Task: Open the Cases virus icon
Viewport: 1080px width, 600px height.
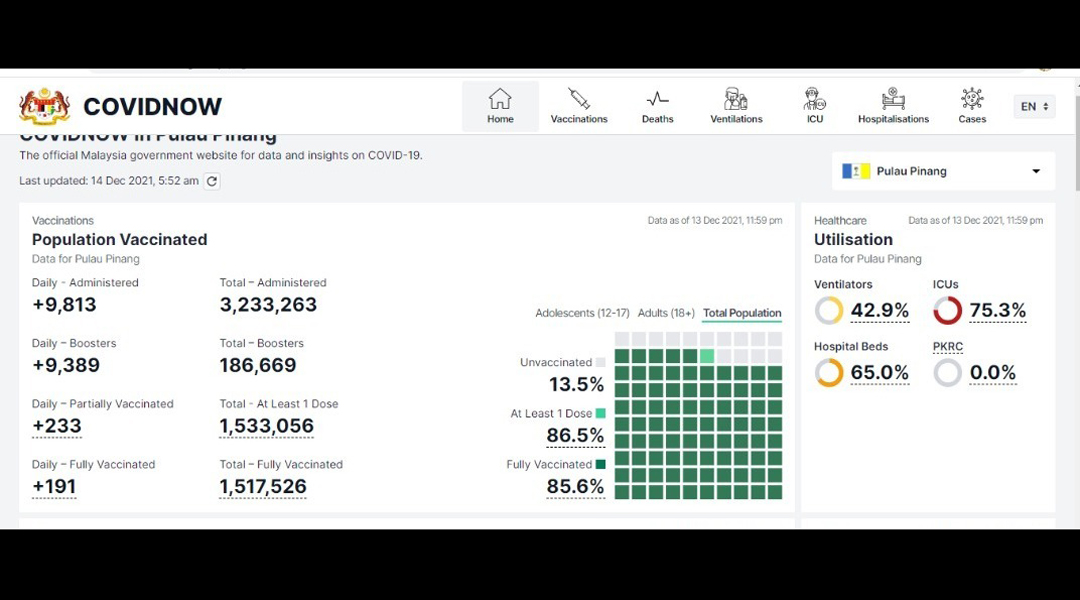Action: click(972, 99)
